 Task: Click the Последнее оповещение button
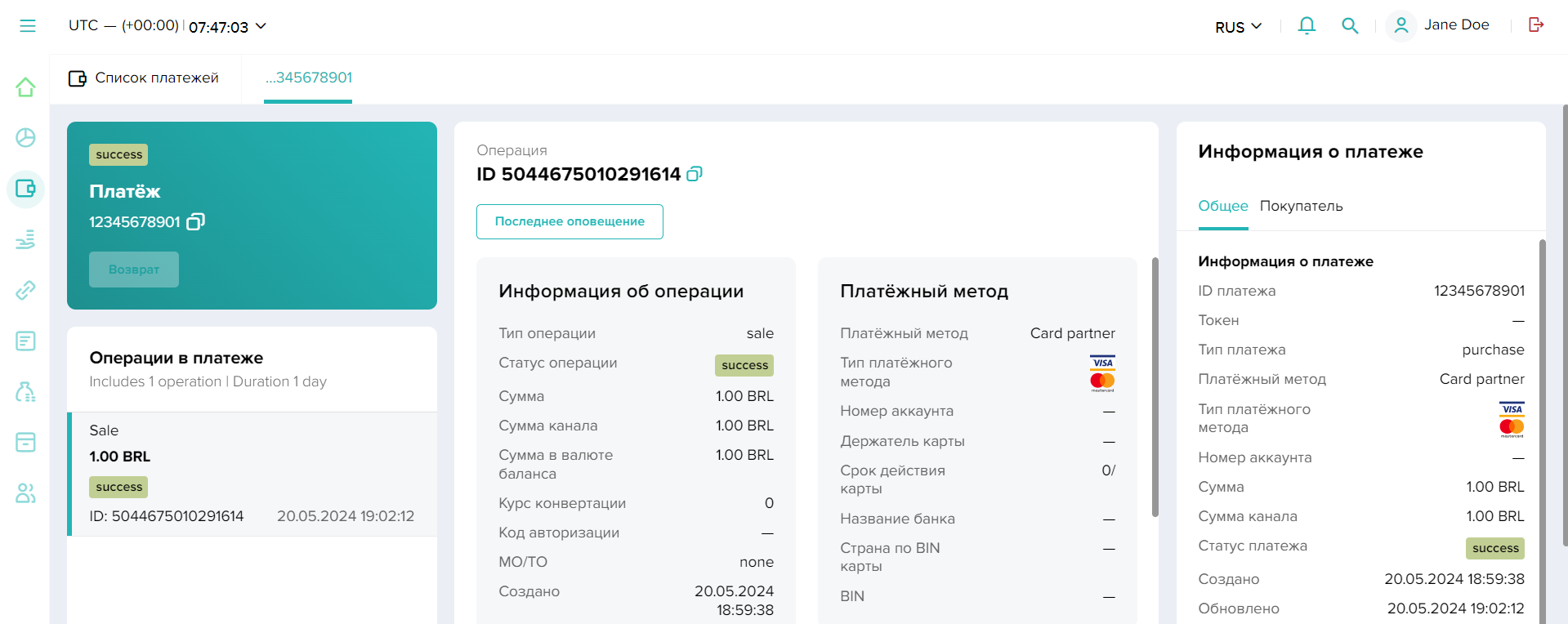[570, 221]
